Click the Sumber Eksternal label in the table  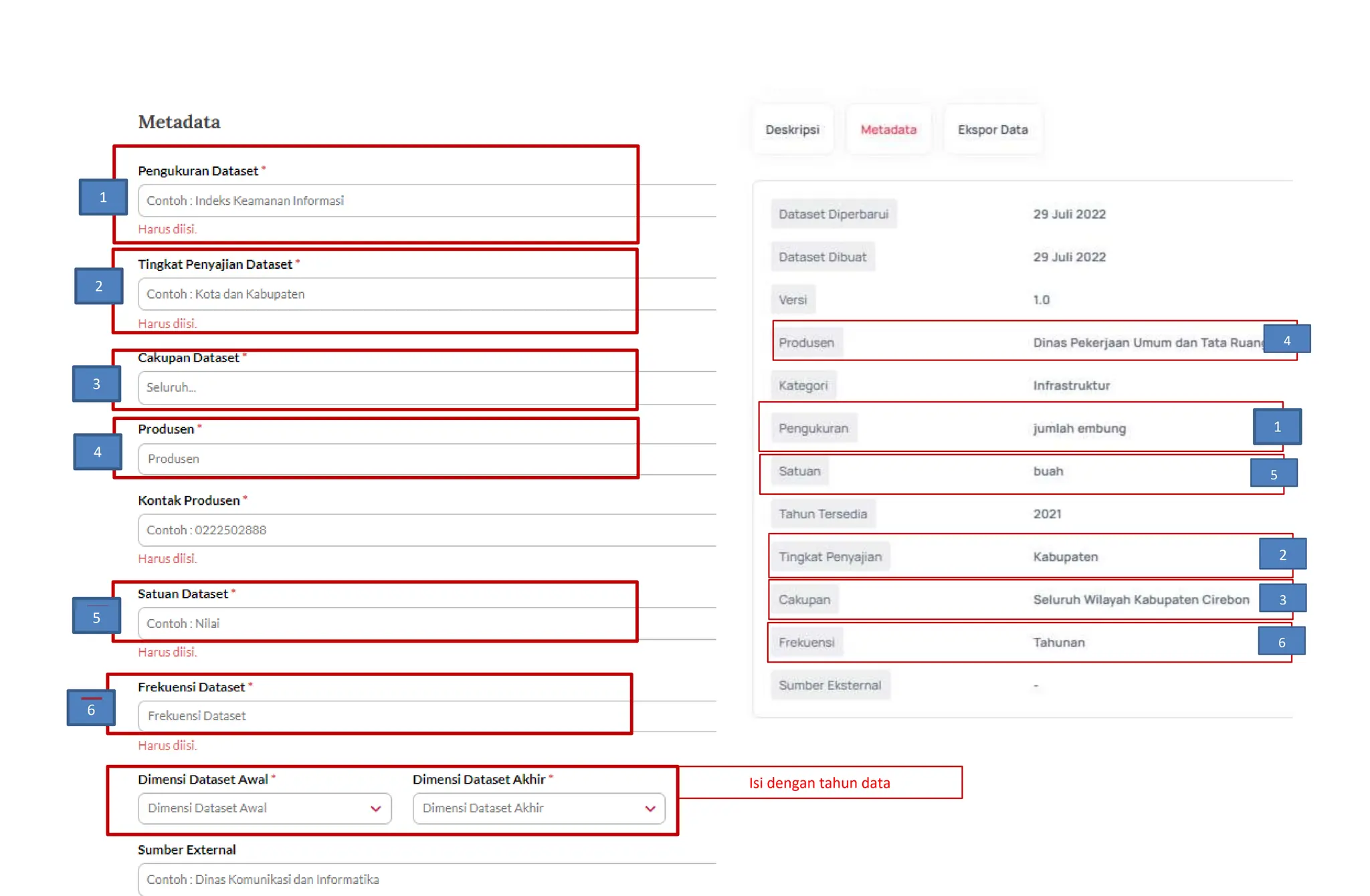829,685
